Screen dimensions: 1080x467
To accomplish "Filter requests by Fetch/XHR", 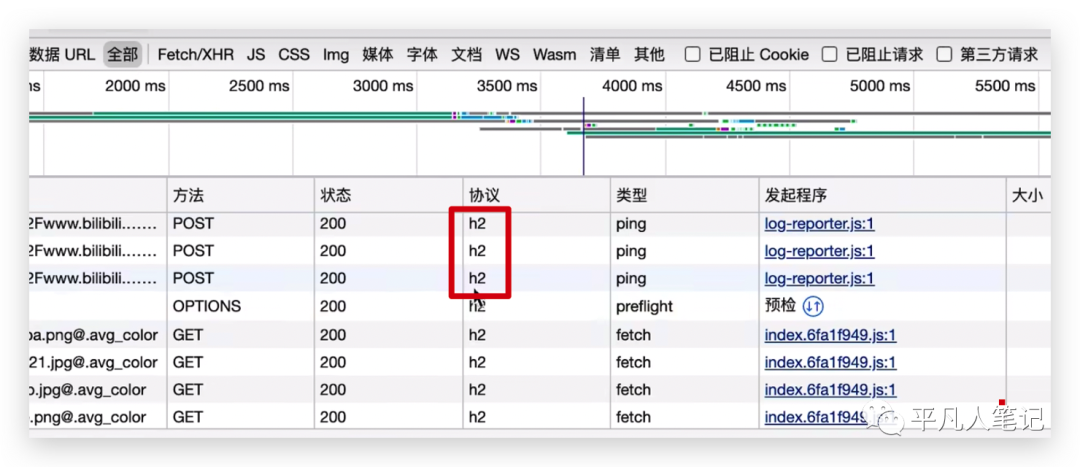I will (x=195, y=55).
